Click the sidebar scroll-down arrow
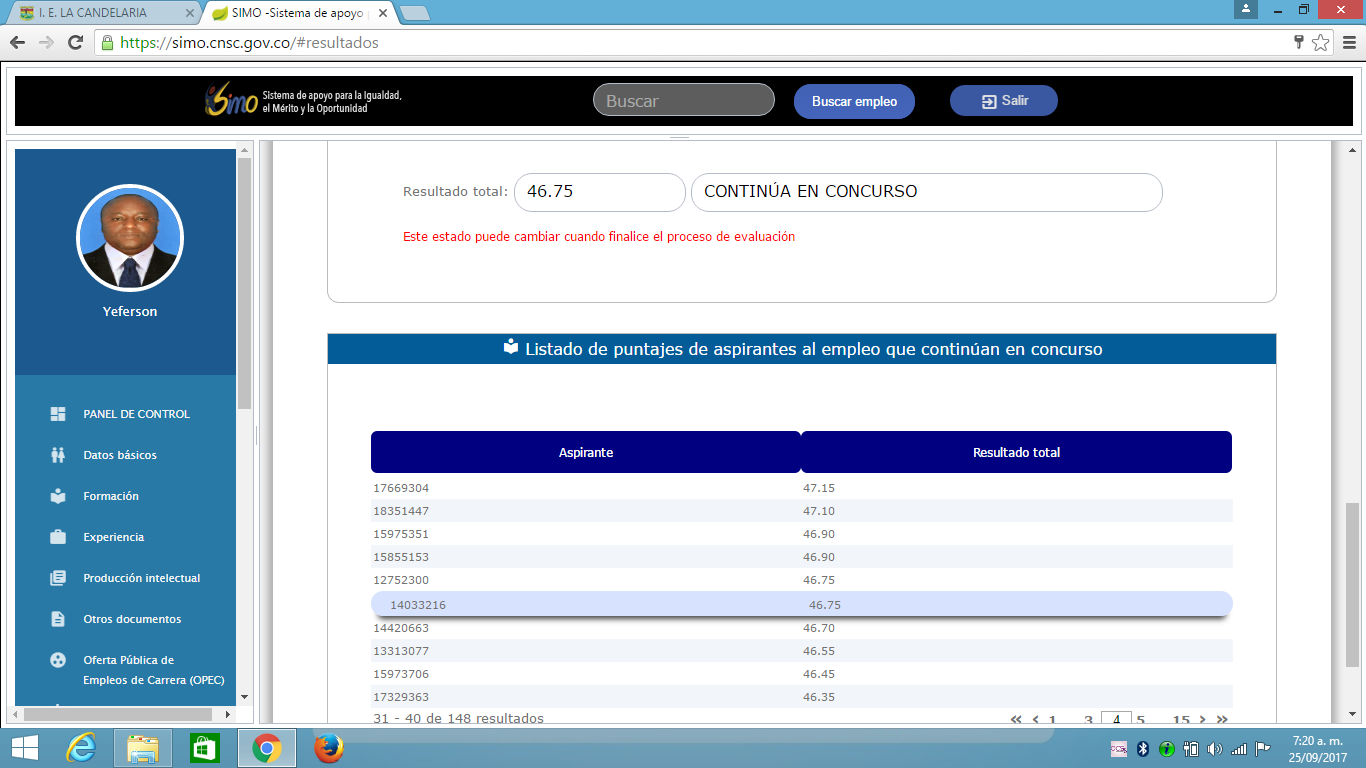The height and width of the screenshot is (768, 1366). (244, 697)
